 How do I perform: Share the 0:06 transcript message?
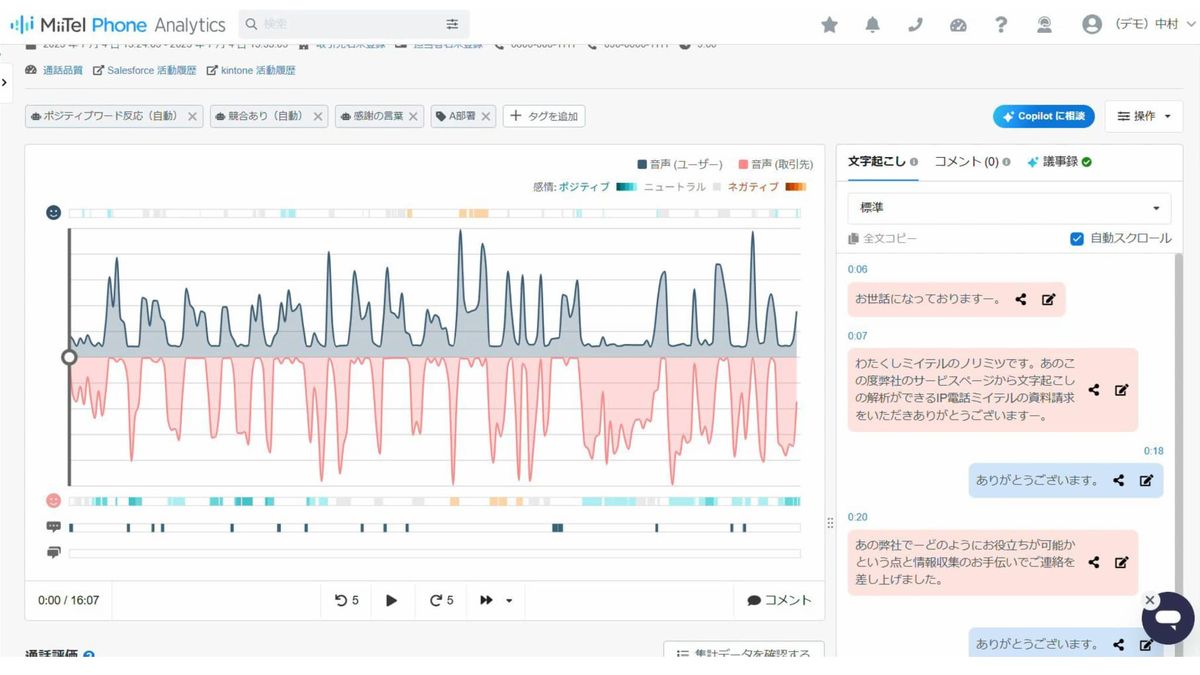point(1021,299)
